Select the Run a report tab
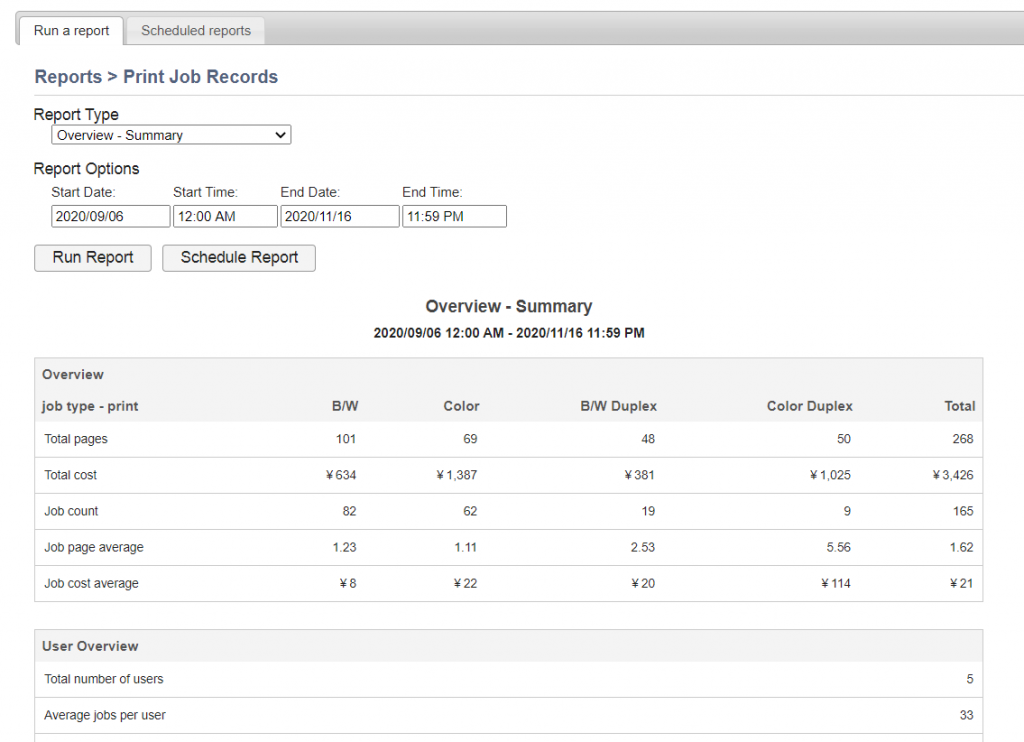The image size is (1024, 742). click(71, 31)
